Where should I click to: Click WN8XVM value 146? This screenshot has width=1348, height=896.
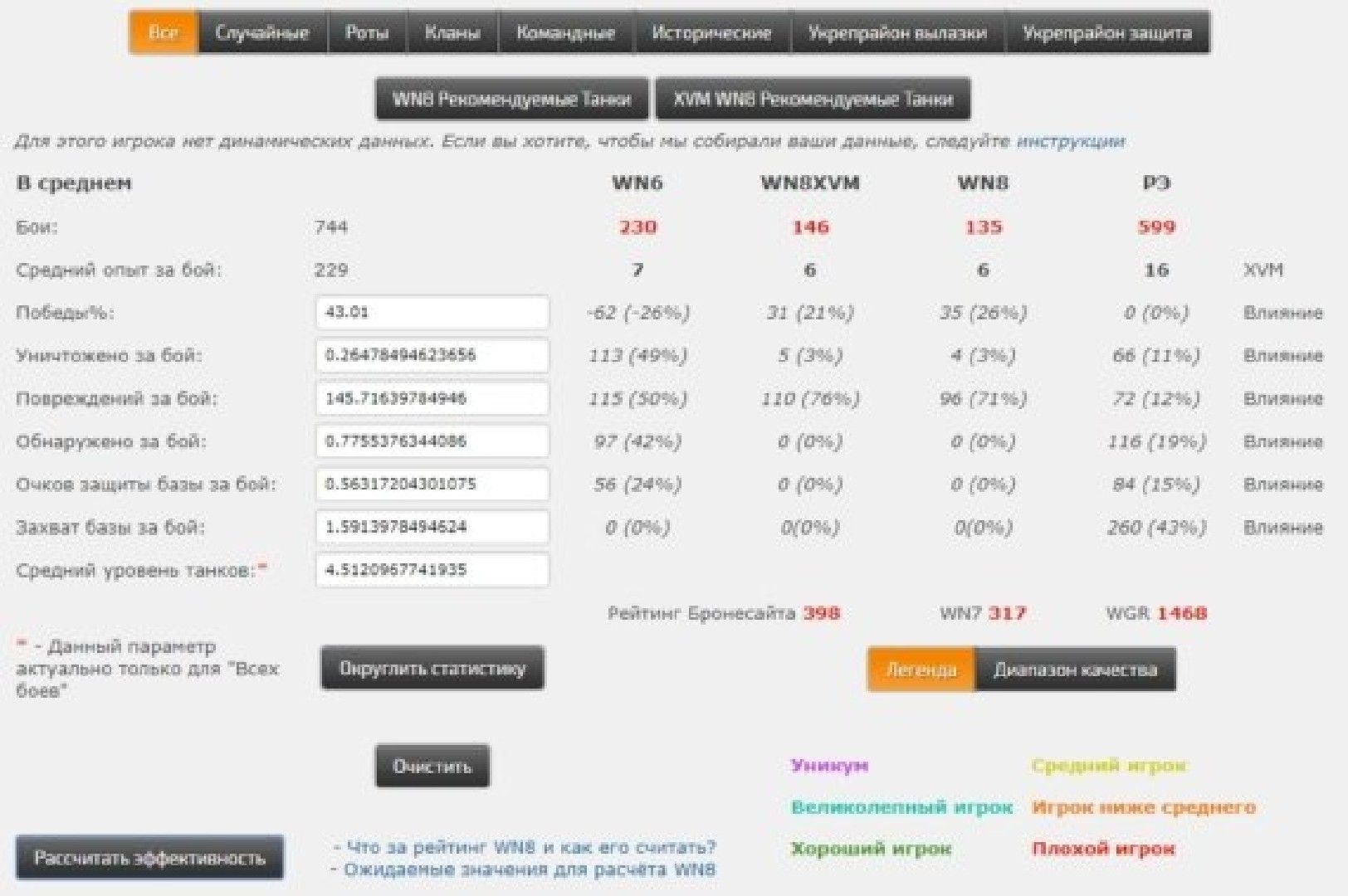point(810,227)
